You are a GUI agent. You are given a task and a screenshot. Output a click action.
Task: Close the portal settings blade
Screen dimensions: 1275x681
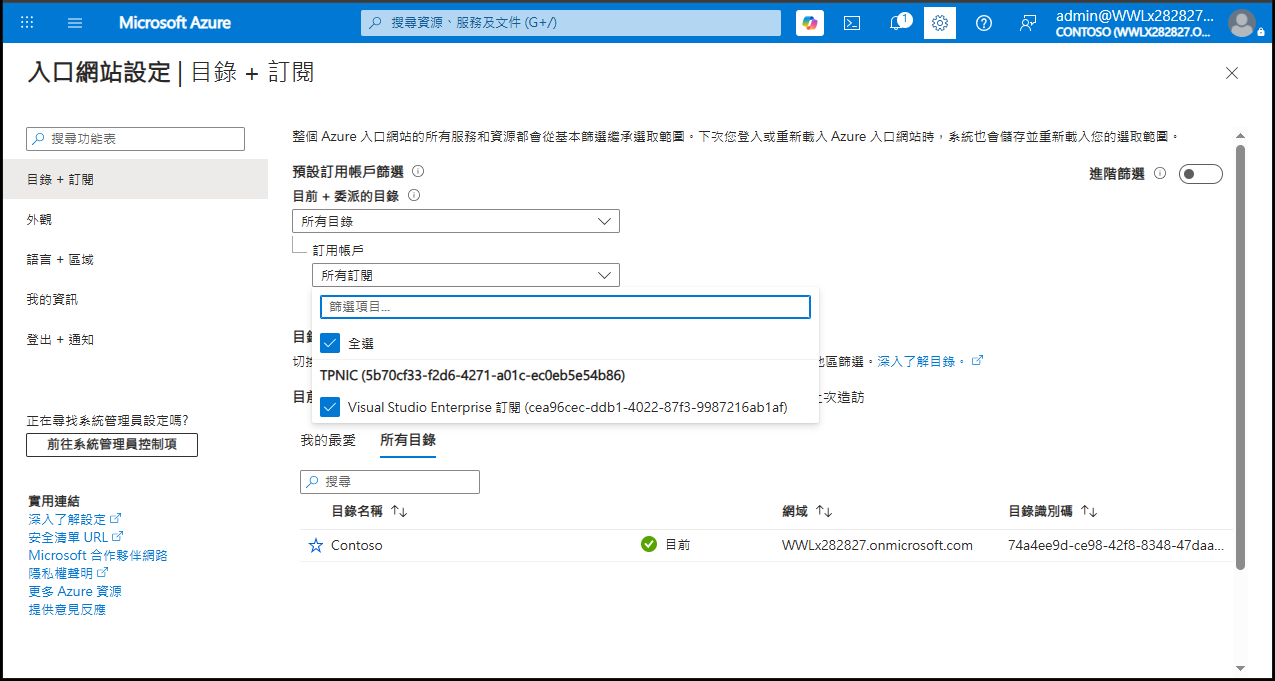[x=1232, y=73]
